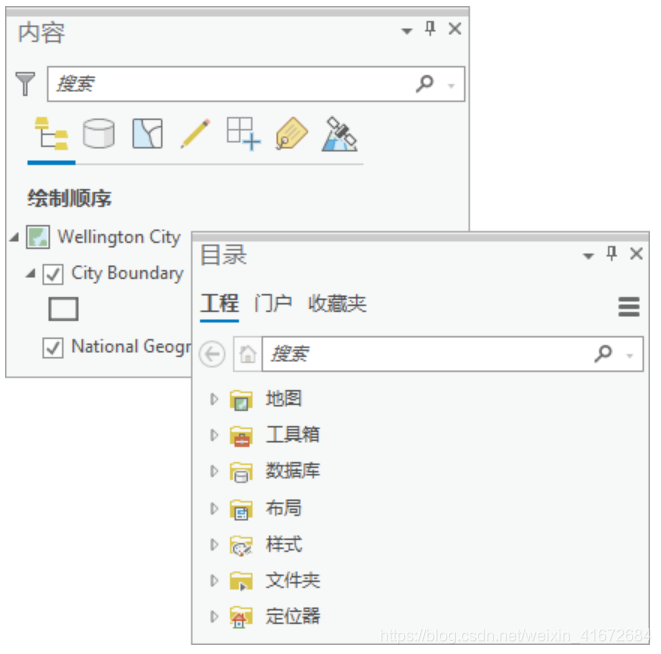Select List By Selection polygon icon
This screenshot has height=654, width=661.
[x=147, y=134]
